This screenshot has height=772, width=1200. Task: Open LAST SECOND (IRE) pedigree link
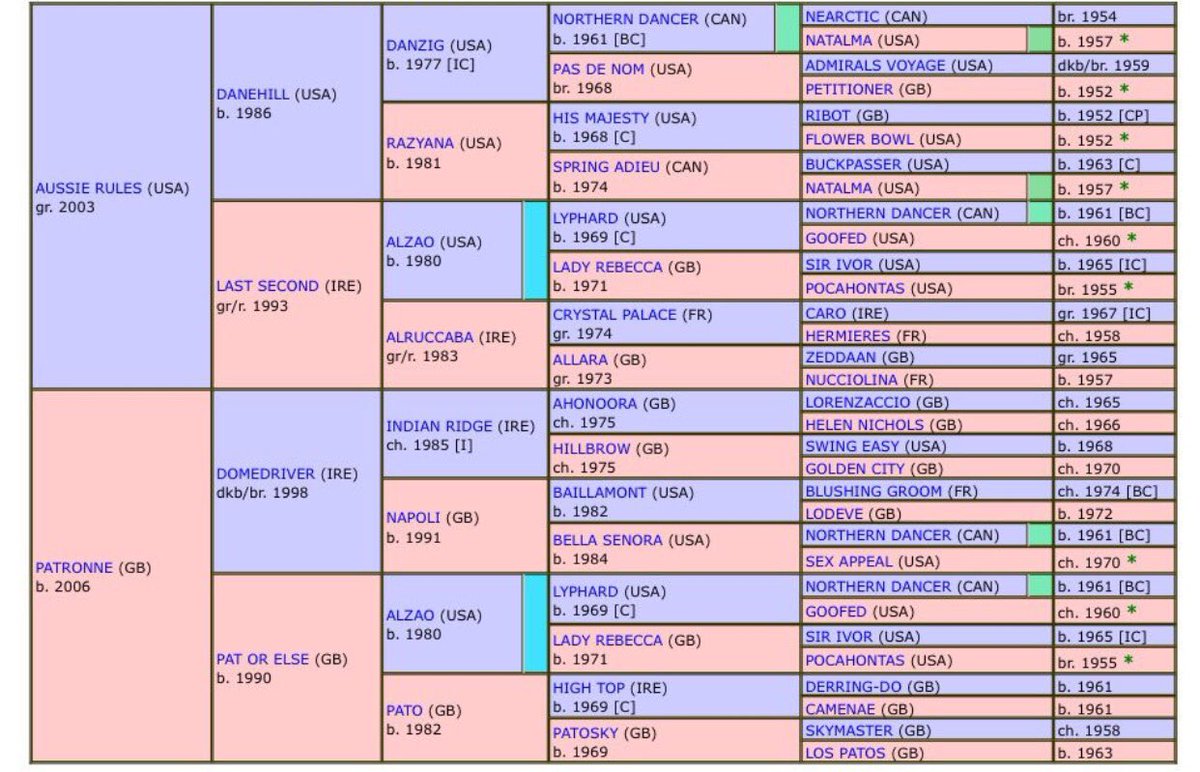pos(288,286)
